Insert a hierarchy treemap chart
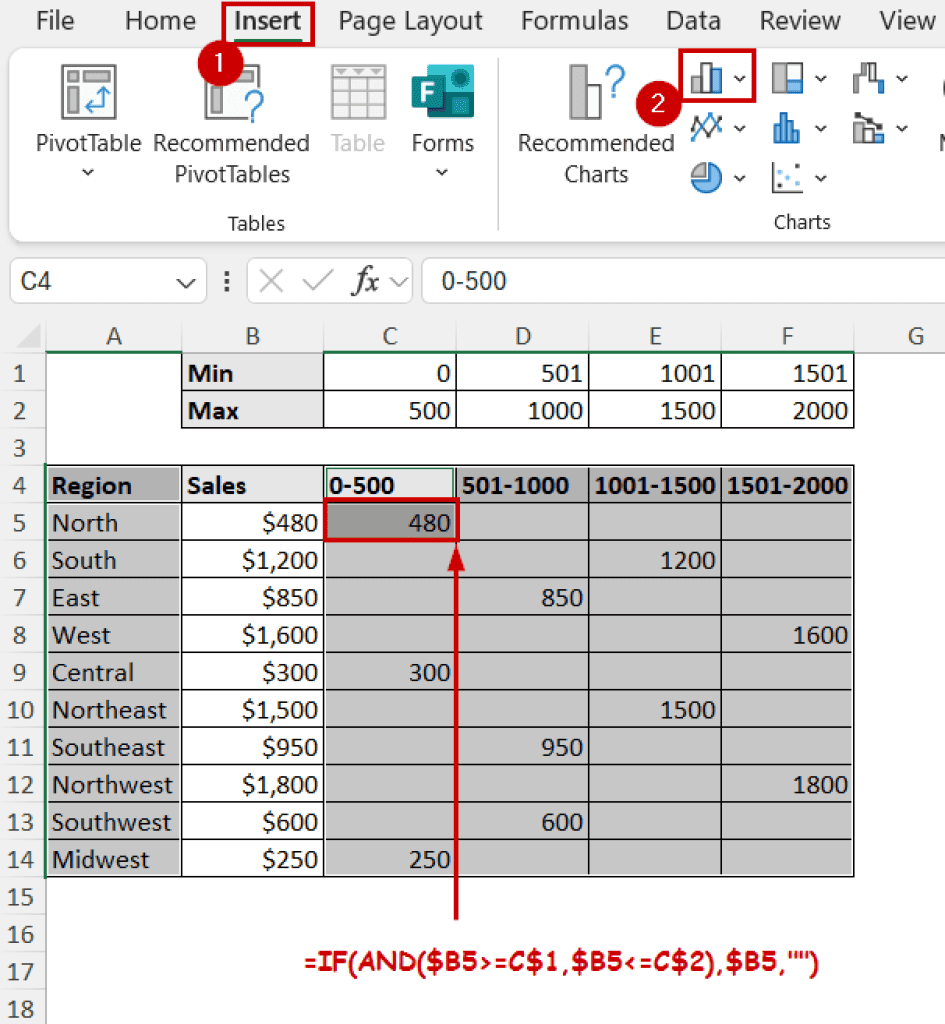The image size is (945, 1024). coord(788,77)
